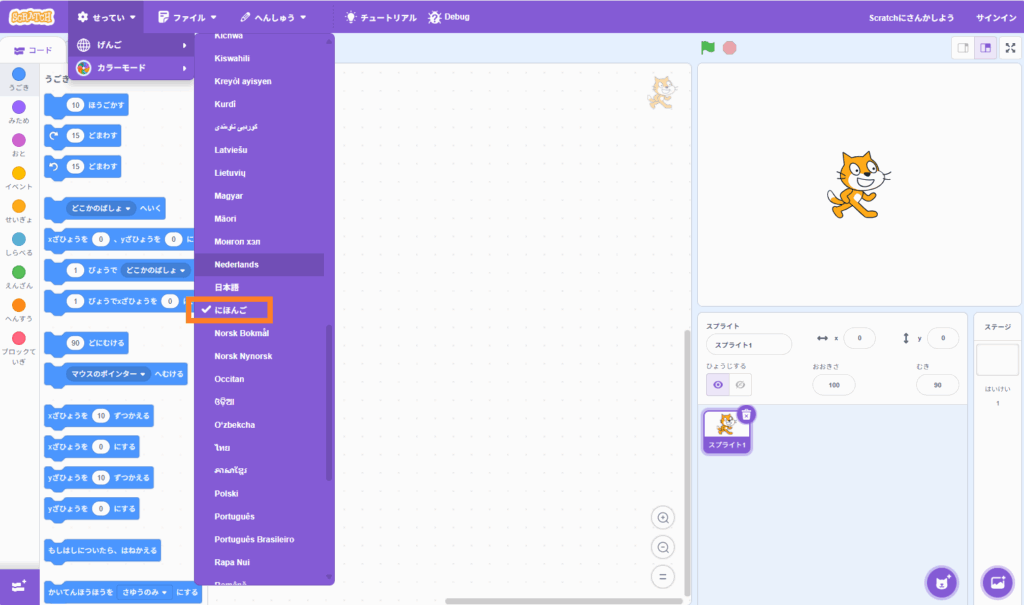Select the みため block category
The height and width of the screenshot is (605, 1024).
point(19,112)
